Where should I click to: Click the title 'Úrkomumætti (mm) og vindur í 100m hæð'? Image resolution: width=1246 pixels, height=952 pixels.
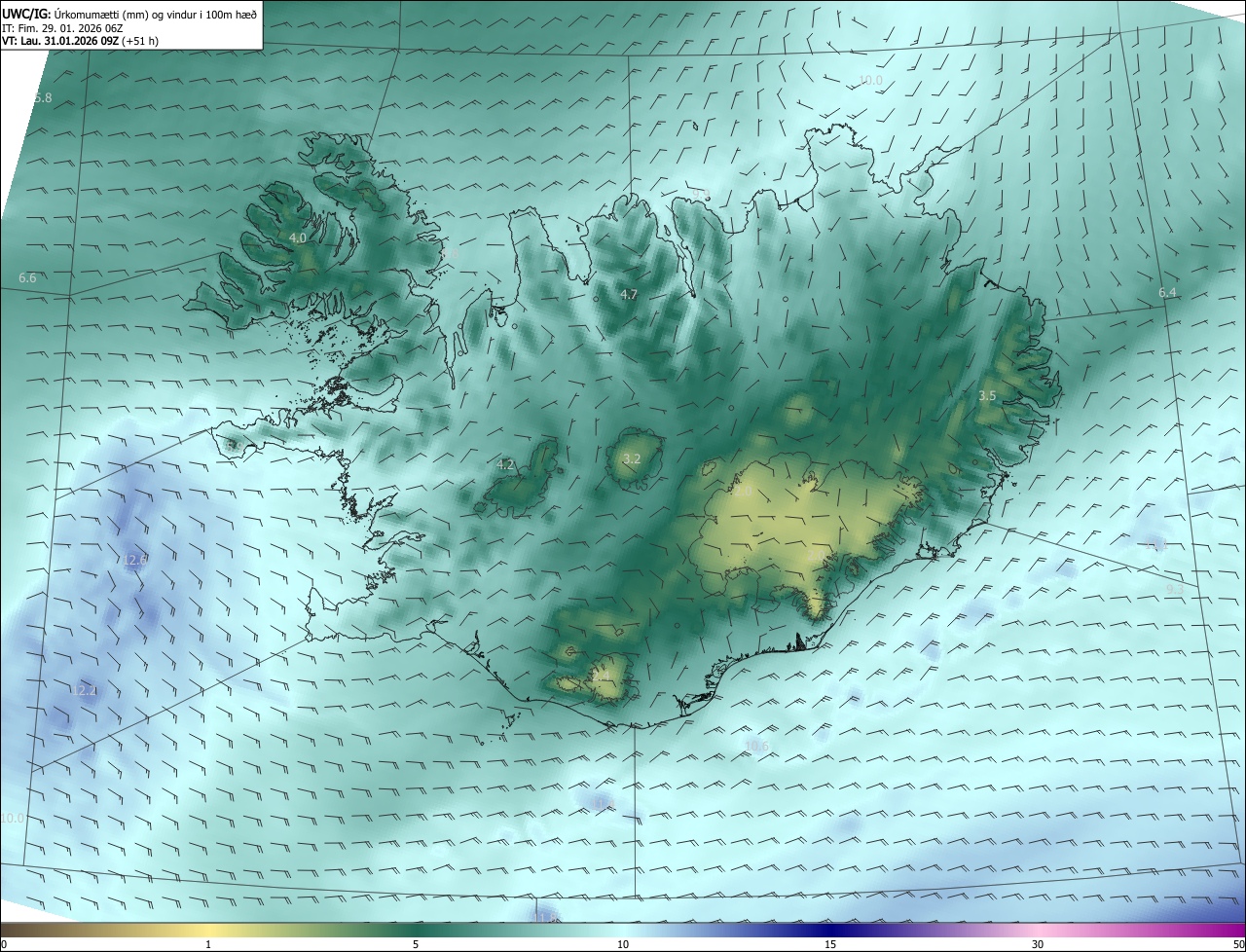[154, 15]
